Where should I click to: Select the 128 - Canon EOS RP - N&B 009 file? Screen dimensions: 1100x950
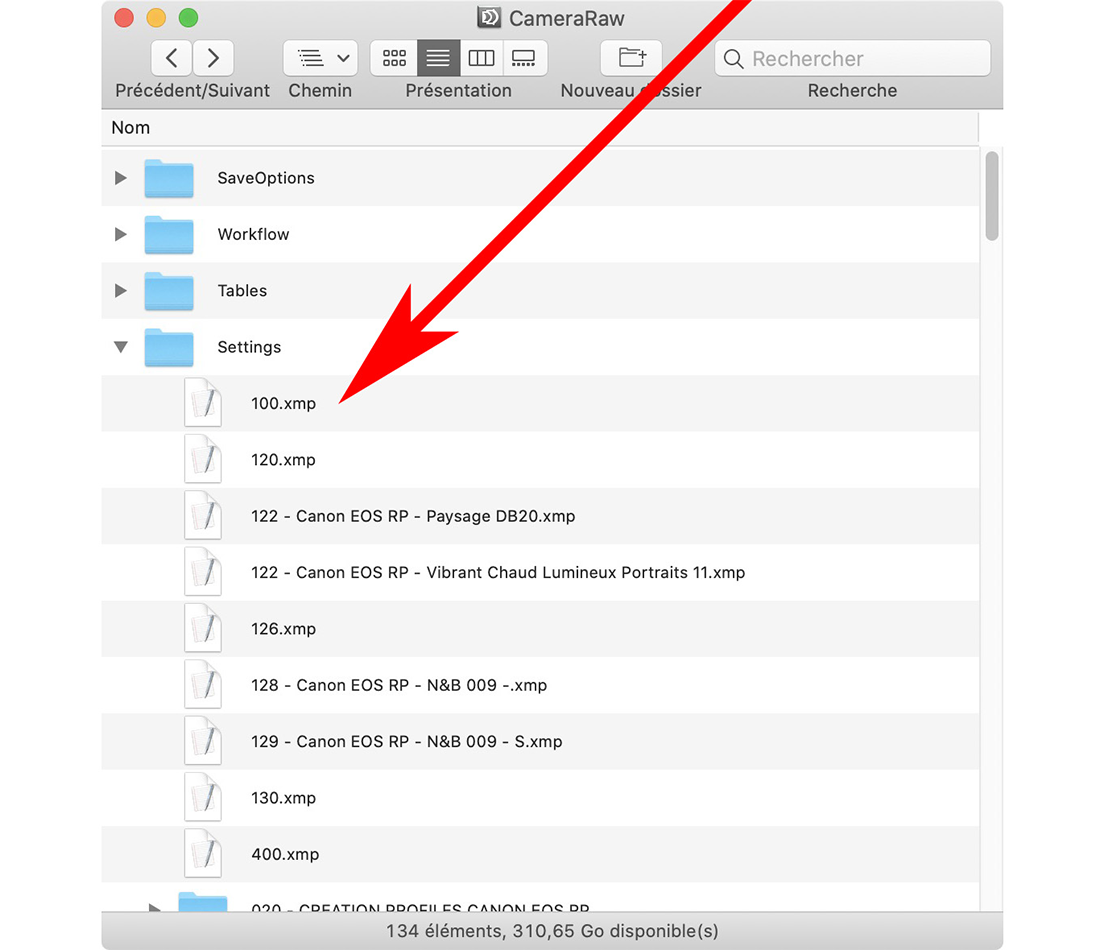(398, 686)
